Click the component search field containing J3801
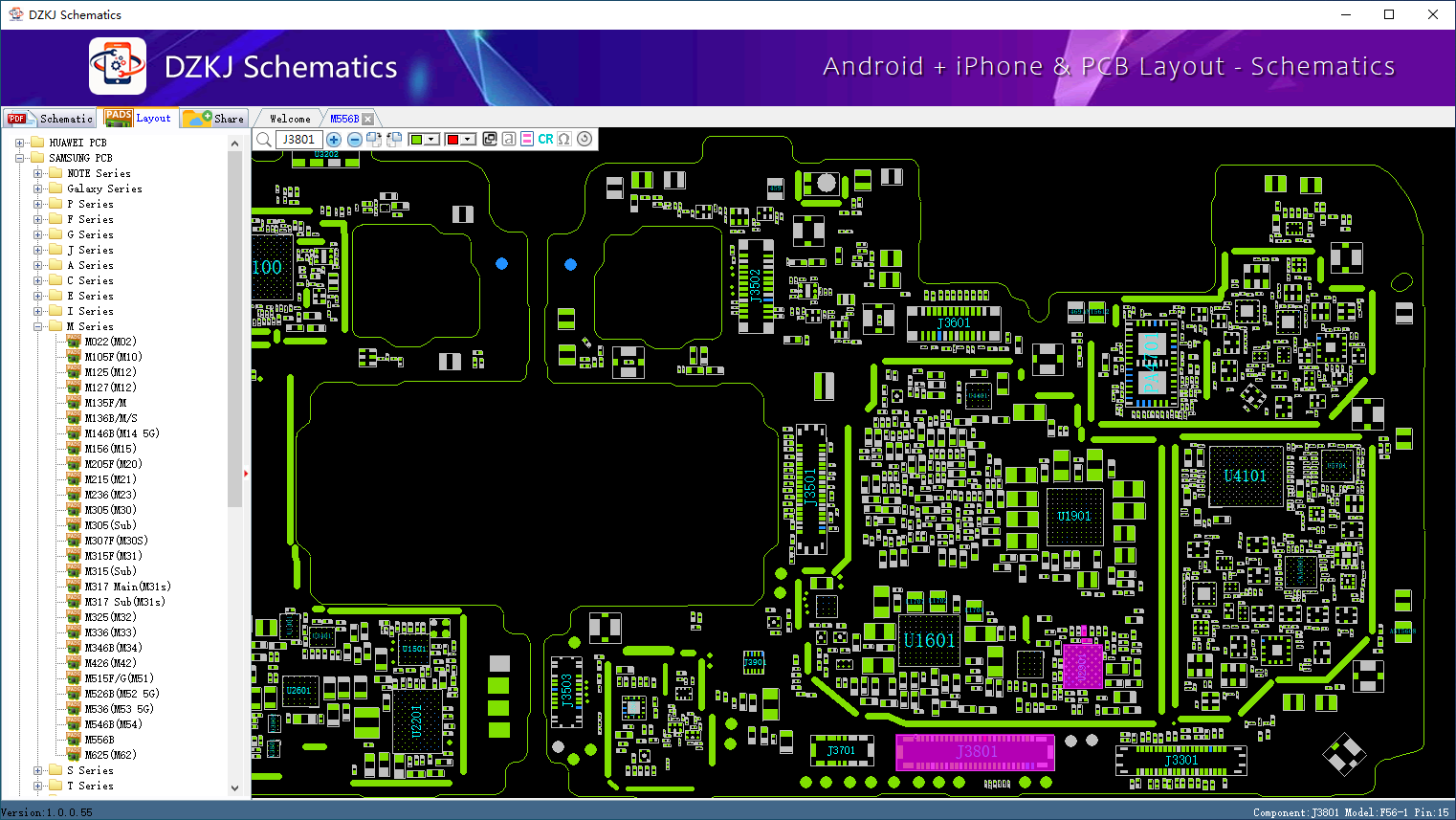This screenshot has height=820, width=1456. click(x=298, y=140)
